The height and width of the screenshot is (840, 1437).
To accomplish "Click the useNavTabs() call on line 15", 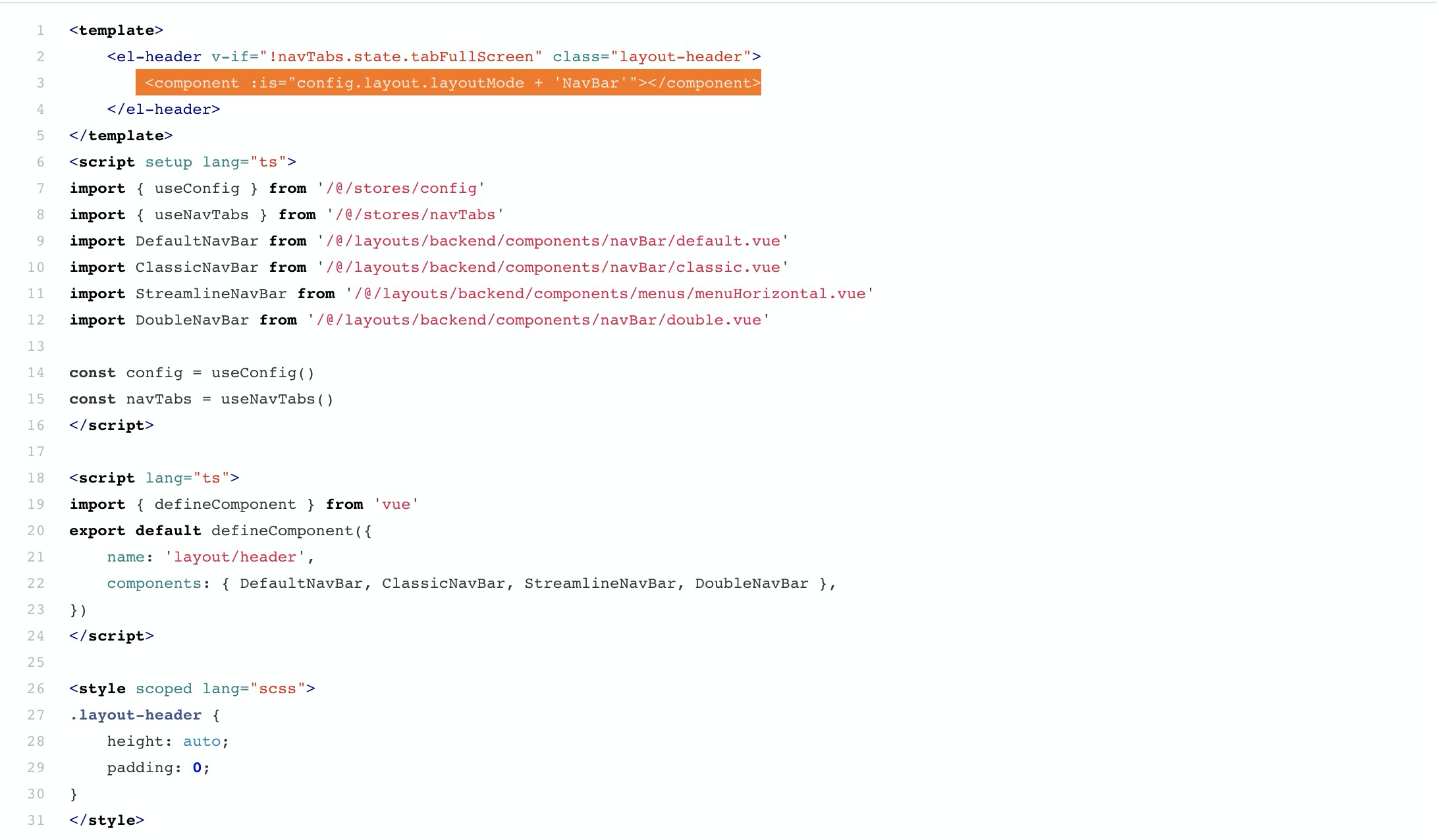I will click(x=277, y=399).
